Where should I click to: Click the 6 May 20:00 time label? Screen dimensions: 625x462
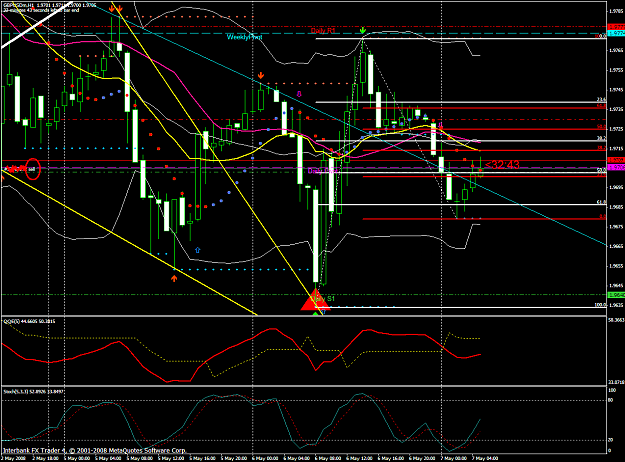(x=423, y=458)
